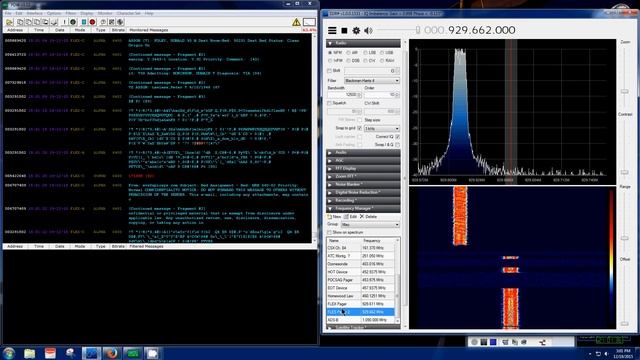This screenshot has width=640, height=360.
Task: Select RAW demodulation mode
Action: tap(387, 60)
